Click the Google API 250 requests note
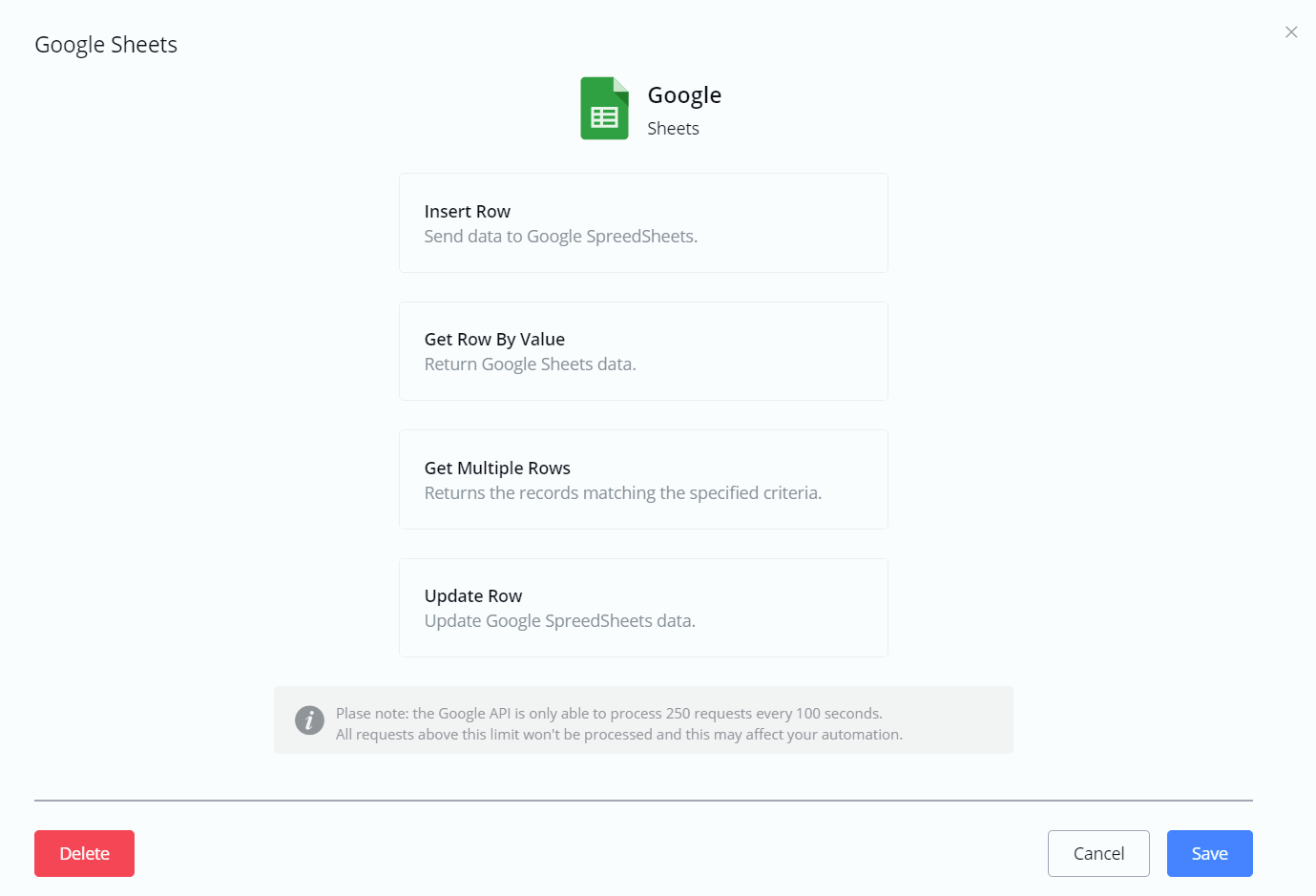The image size is (1316, 896). (x=609, y=714)
